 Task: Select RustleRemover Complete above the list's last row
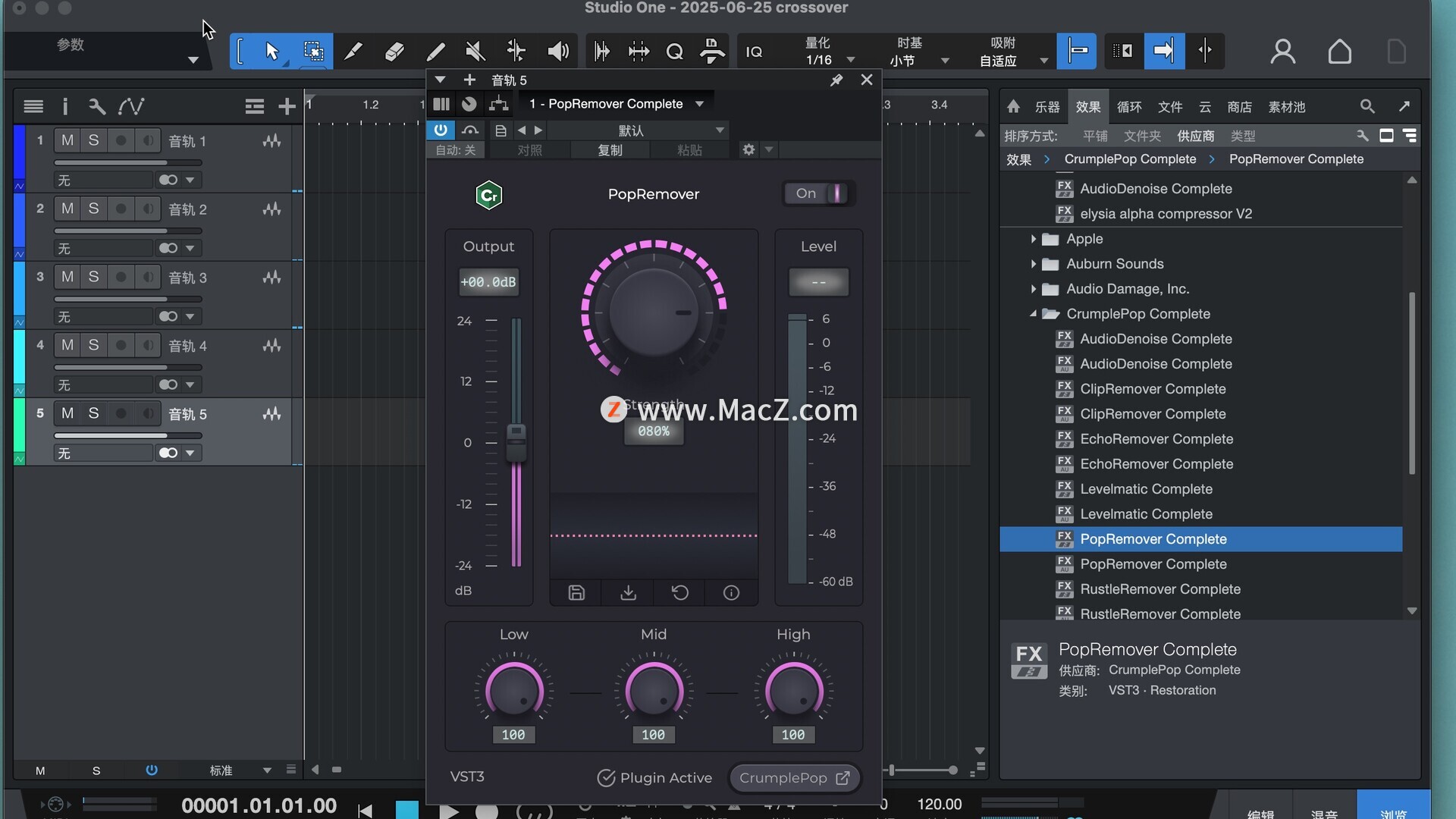(x=1160, y=589)
